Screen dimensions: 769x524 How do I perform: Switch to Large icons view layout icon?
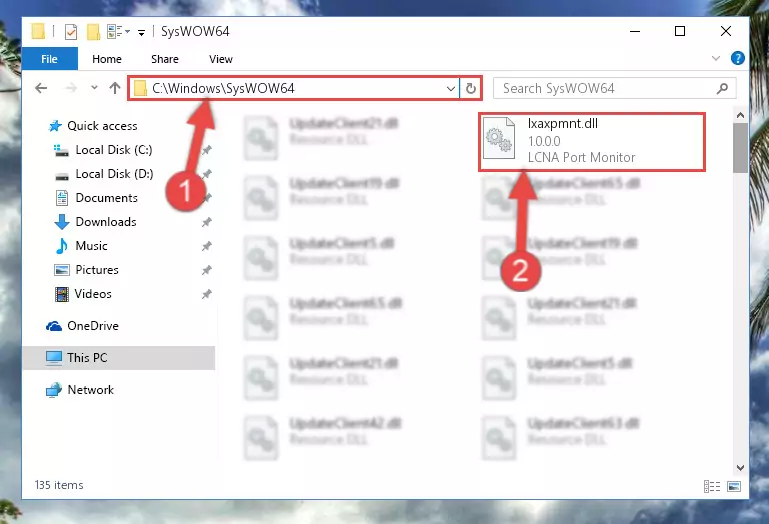point(734,486)
